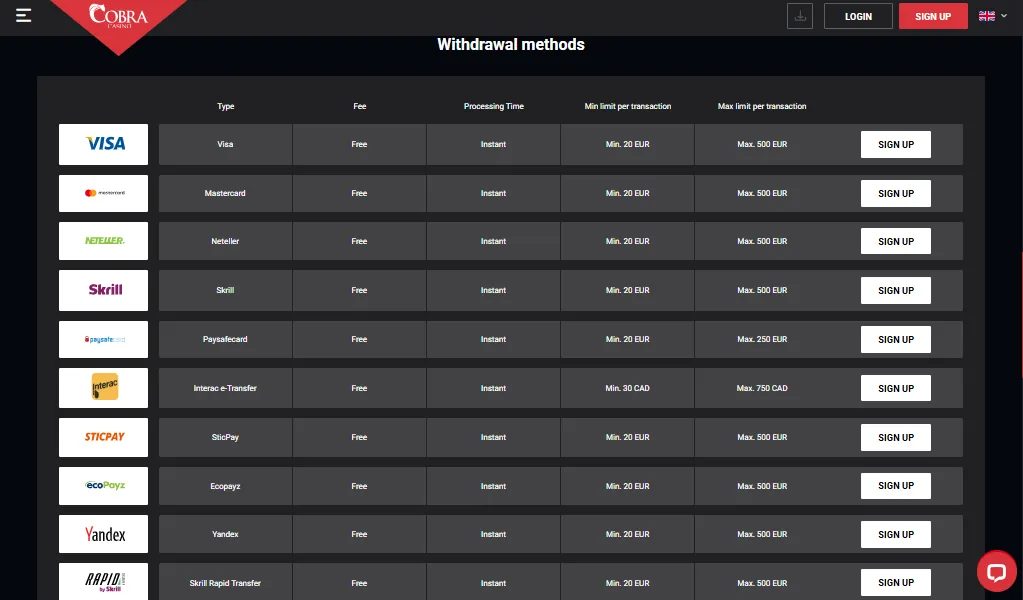Select the Skrill Rapid Transfer type cell

coord(225,582)
